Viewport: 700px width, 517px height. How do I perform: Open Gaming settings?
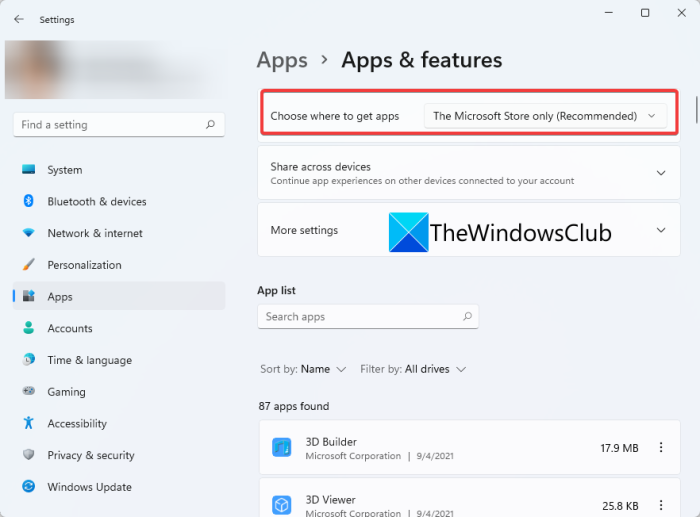119,392
